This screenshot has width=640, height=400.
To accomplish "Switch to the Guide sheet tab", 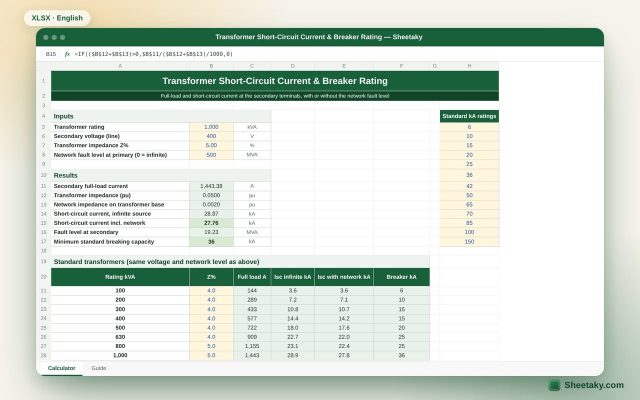I will click(99, 368).
